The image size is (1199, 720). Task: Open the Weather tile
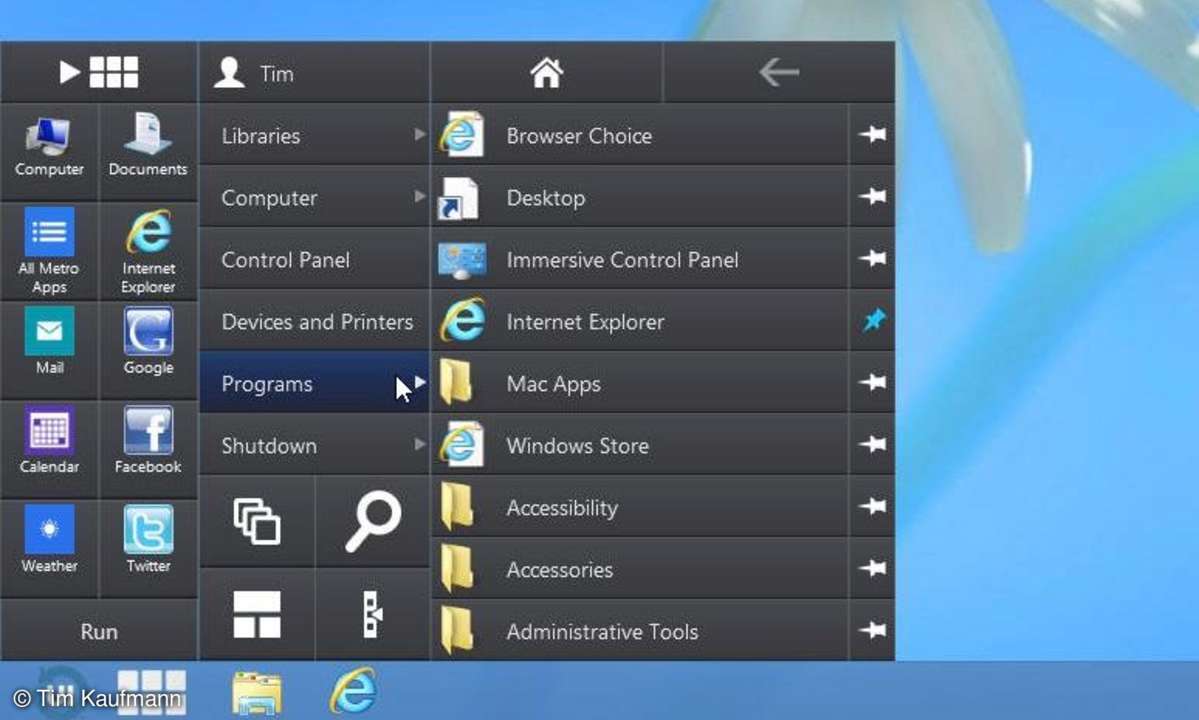[49, 549]
